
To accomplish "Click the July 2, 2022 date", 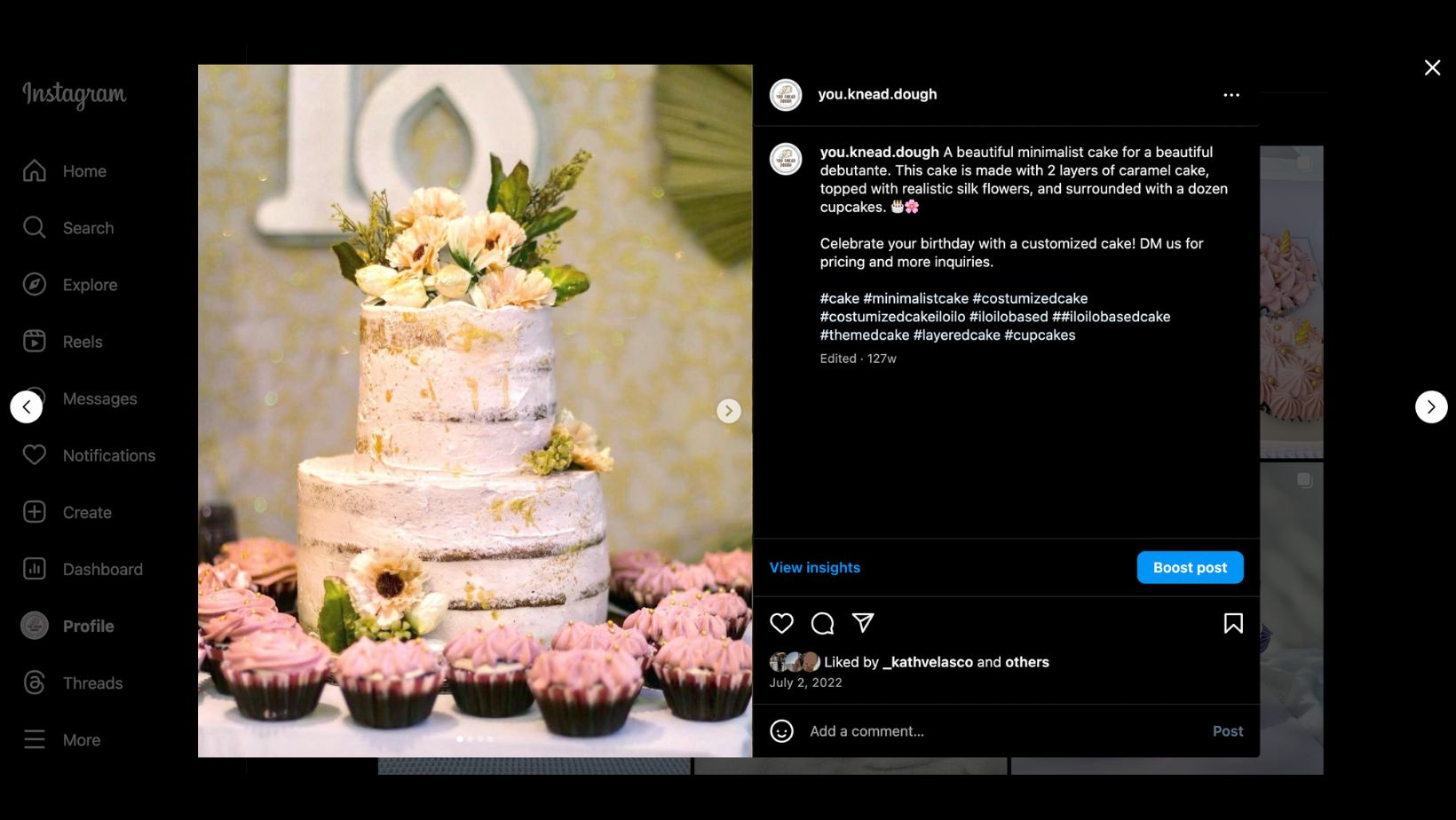I will click(805, 682).
